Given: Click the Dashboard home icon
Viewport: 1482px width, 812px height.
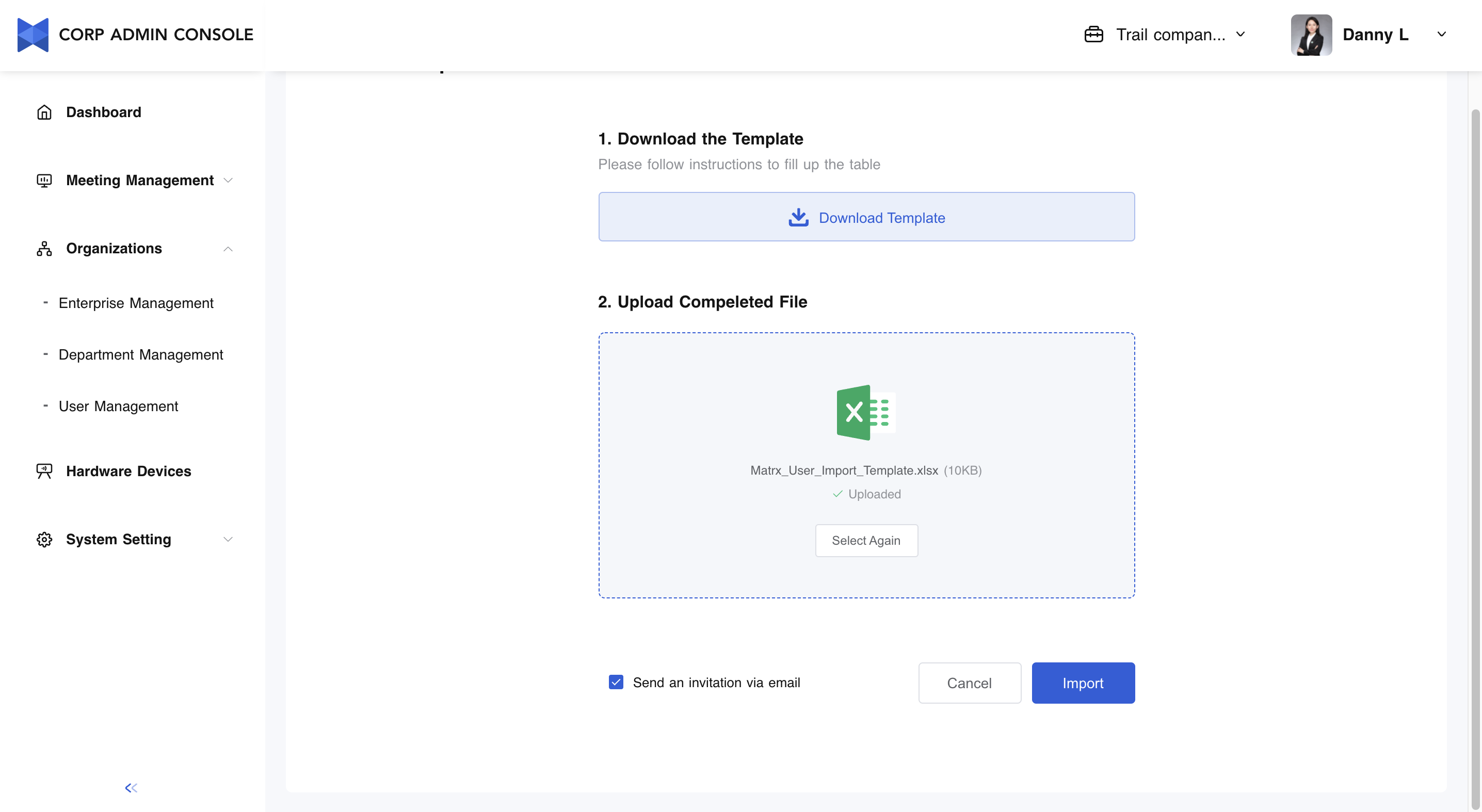Looking at the screenshot, I should [x=44, y=112].
